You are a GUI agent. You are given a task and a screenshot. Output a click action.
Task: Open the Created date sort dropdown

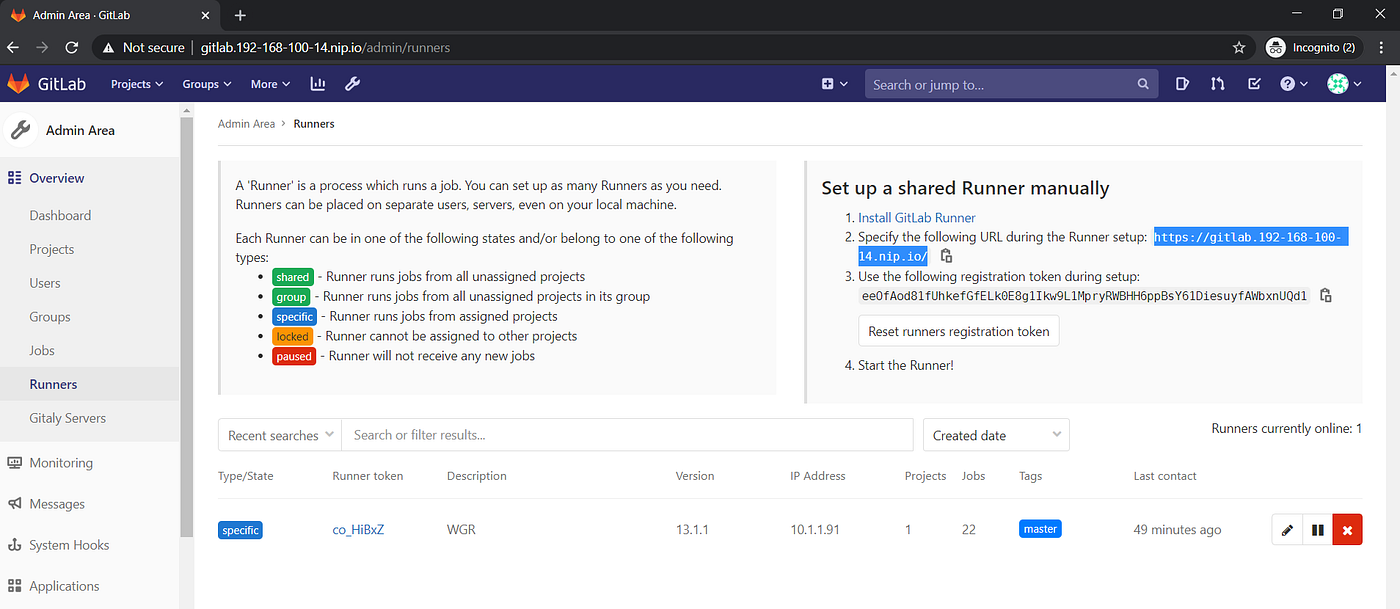(996, 435)
